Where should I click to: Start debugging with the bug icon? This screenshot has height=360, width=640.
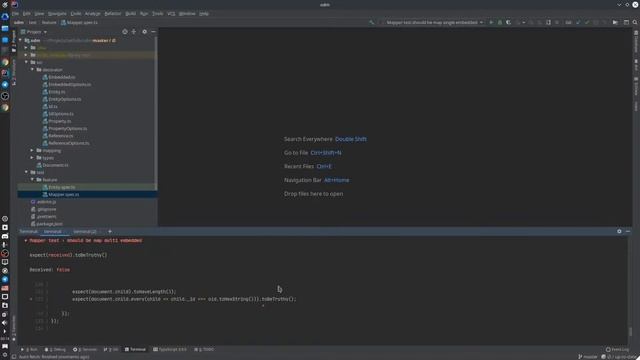coord(500,22)
